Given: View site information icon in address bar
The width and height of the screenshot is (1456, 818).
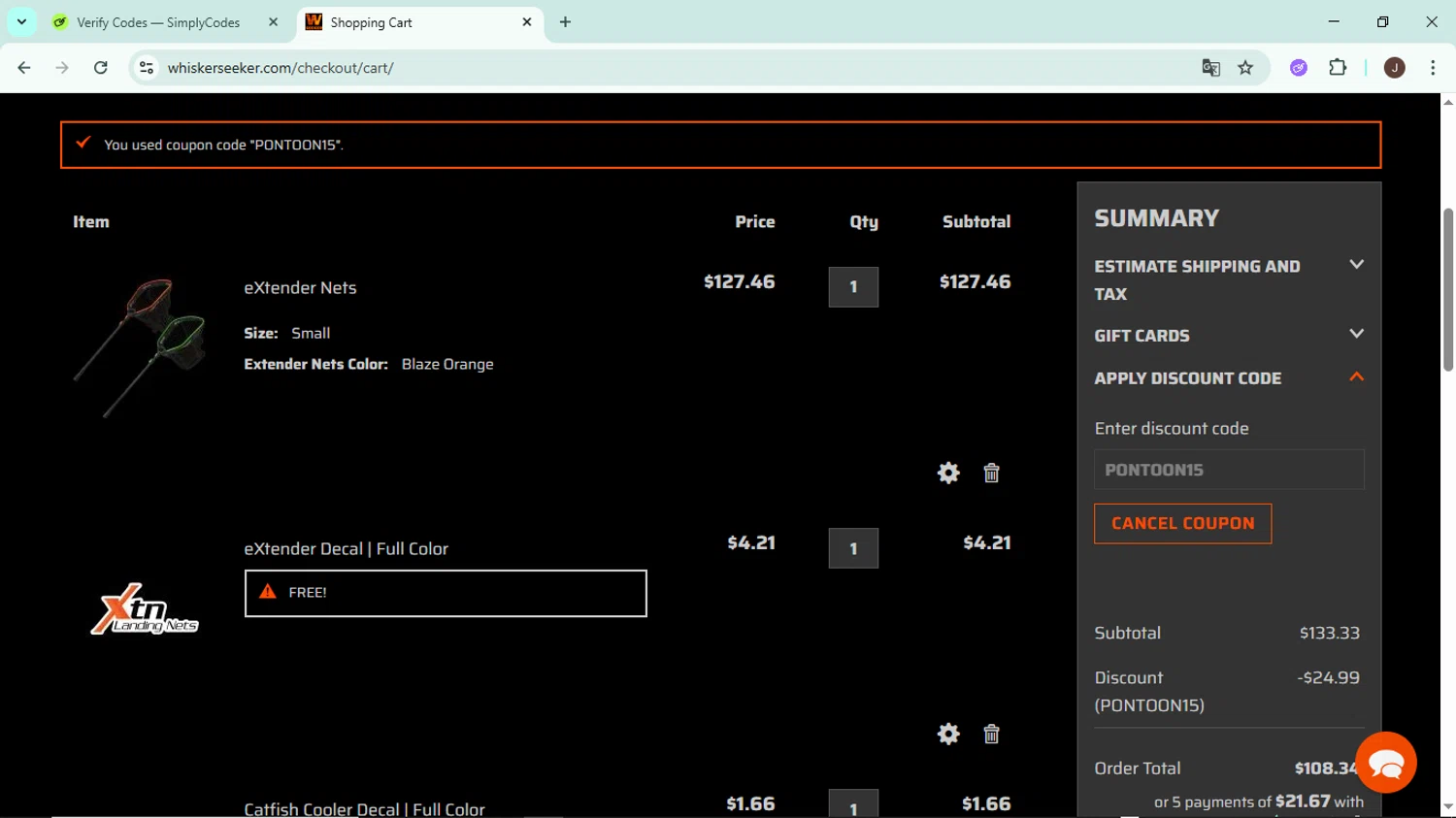Looking at the screenshot, I should 147,68.
